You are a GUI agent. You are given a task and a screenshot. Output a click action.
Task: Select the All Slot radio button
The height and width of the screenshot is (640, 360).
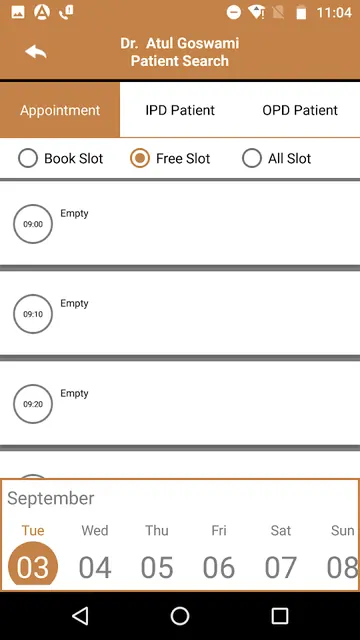[251, 158]
